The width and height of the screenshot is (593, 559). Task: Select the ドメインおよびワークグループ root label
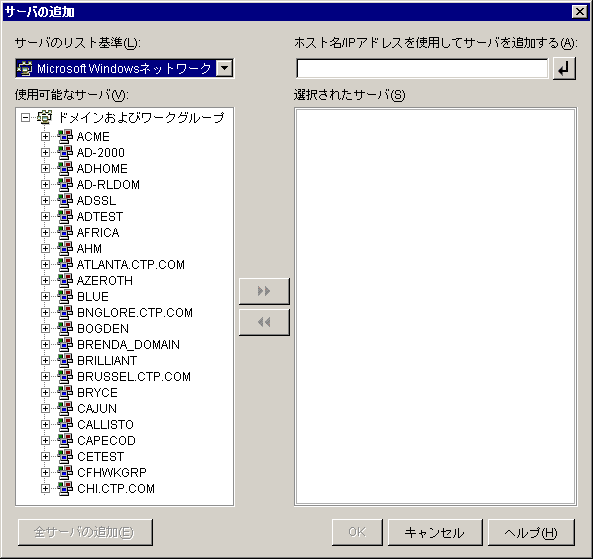click(141, 118)
